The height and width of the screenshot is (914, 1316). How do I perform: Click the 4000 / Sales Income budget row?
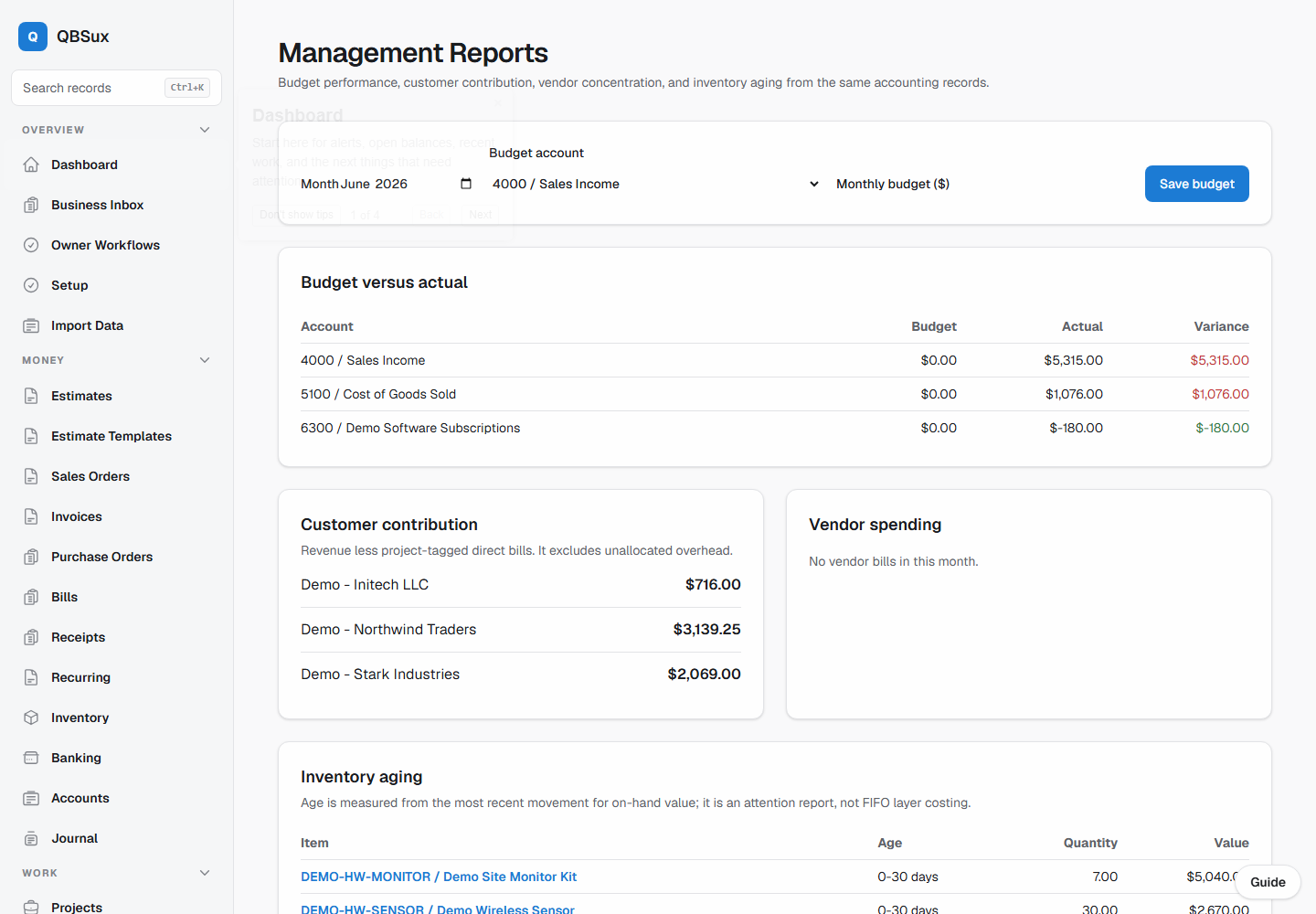point(775,360)
